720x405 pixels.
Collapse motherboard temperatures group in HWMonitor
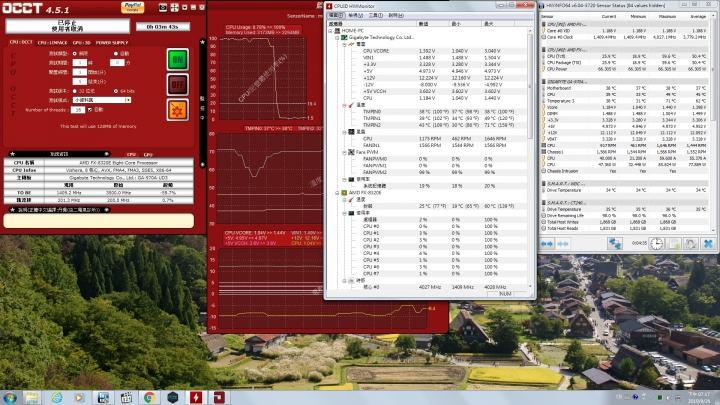(344, 105)
